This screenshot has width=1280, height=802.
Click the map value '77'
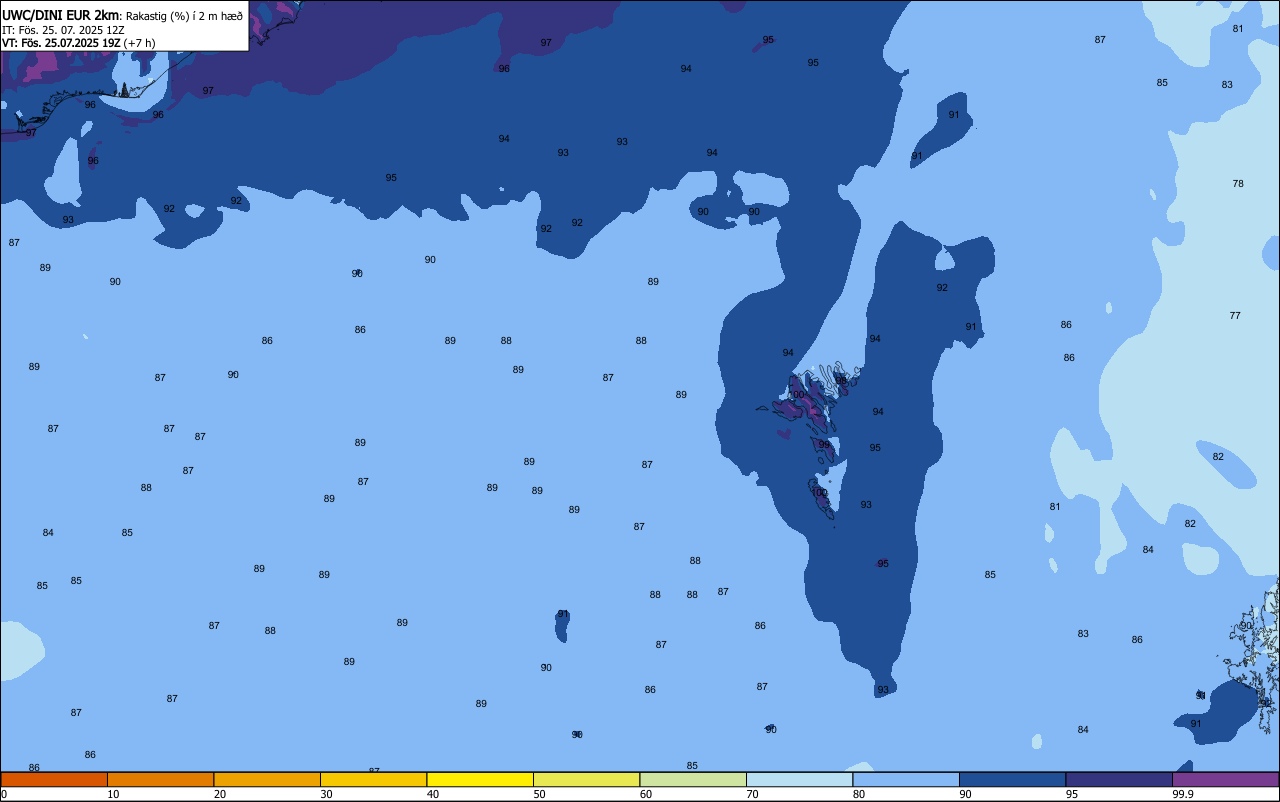1235,316
